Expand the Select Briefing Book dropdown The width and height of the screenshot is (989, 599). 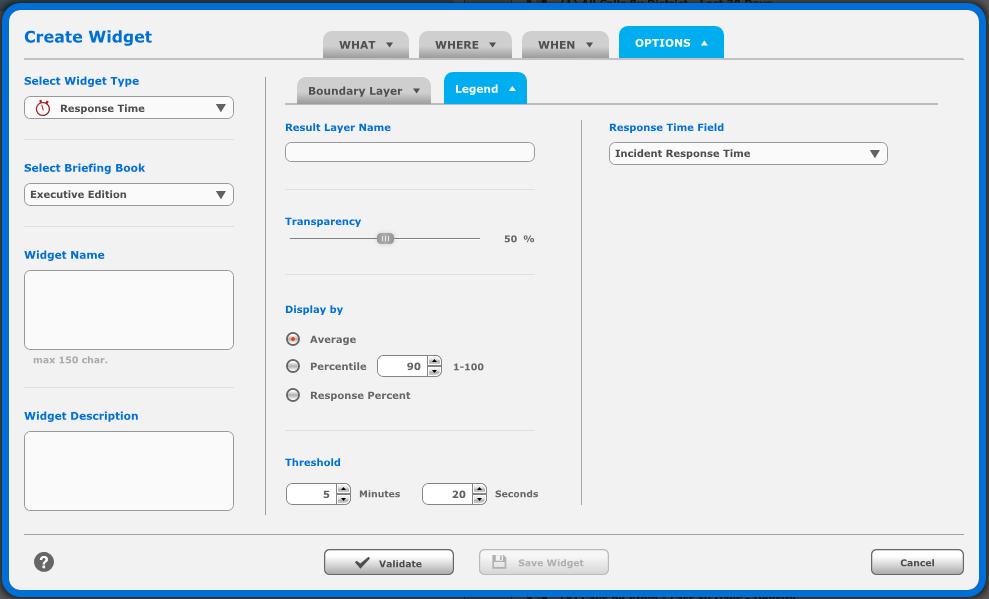click(129, 194)
